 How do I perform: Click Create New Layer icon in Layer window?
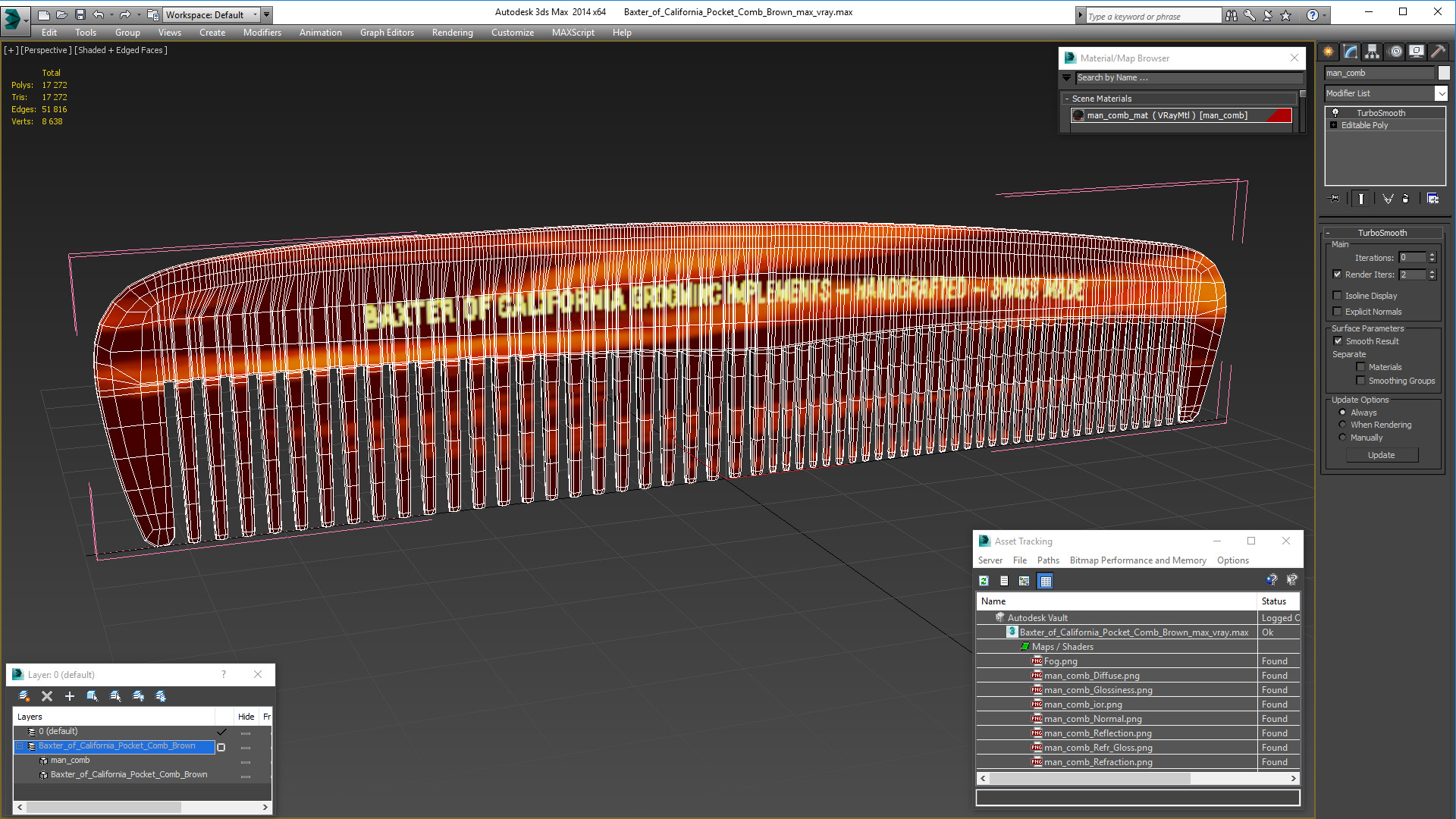24,696
